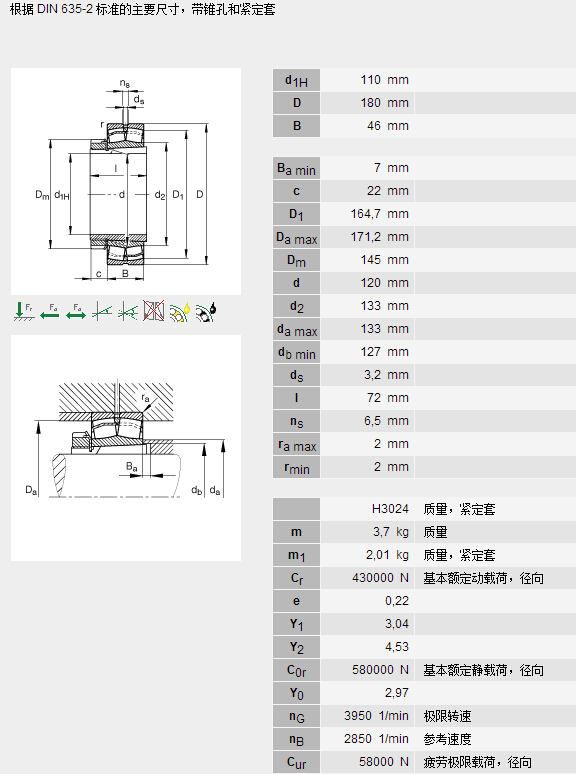Click the 极限转速 description
Viewport: 576px width, 774px height.
pos(447,716)
